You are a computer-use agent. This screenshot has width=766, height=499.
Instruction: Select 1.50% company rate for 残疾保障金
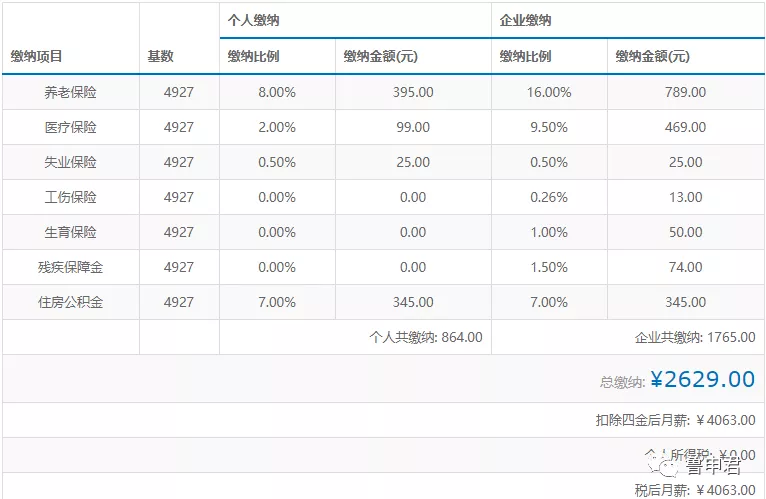point(549,267)
